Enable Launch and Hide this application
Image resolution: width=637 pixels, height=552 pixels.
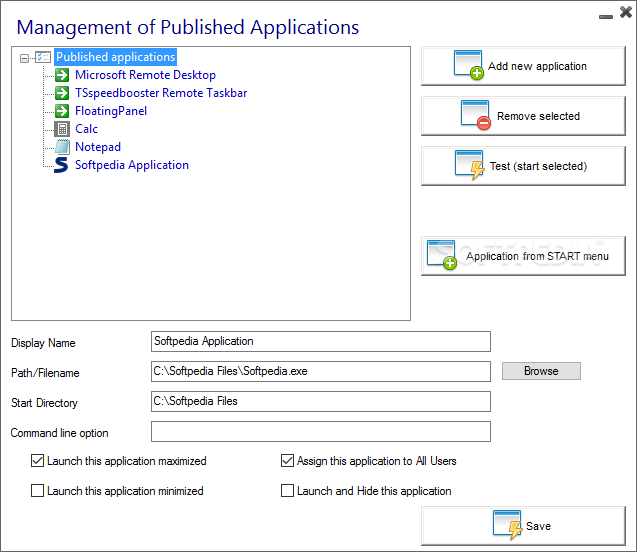(x=287, y=491)
